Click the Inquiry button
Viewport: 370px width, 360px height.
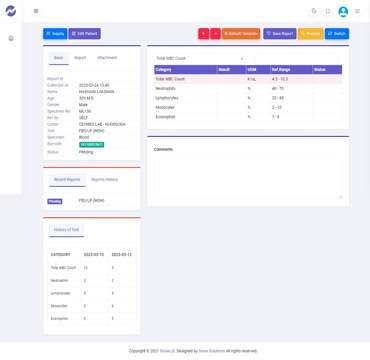(x=55, y=34)
